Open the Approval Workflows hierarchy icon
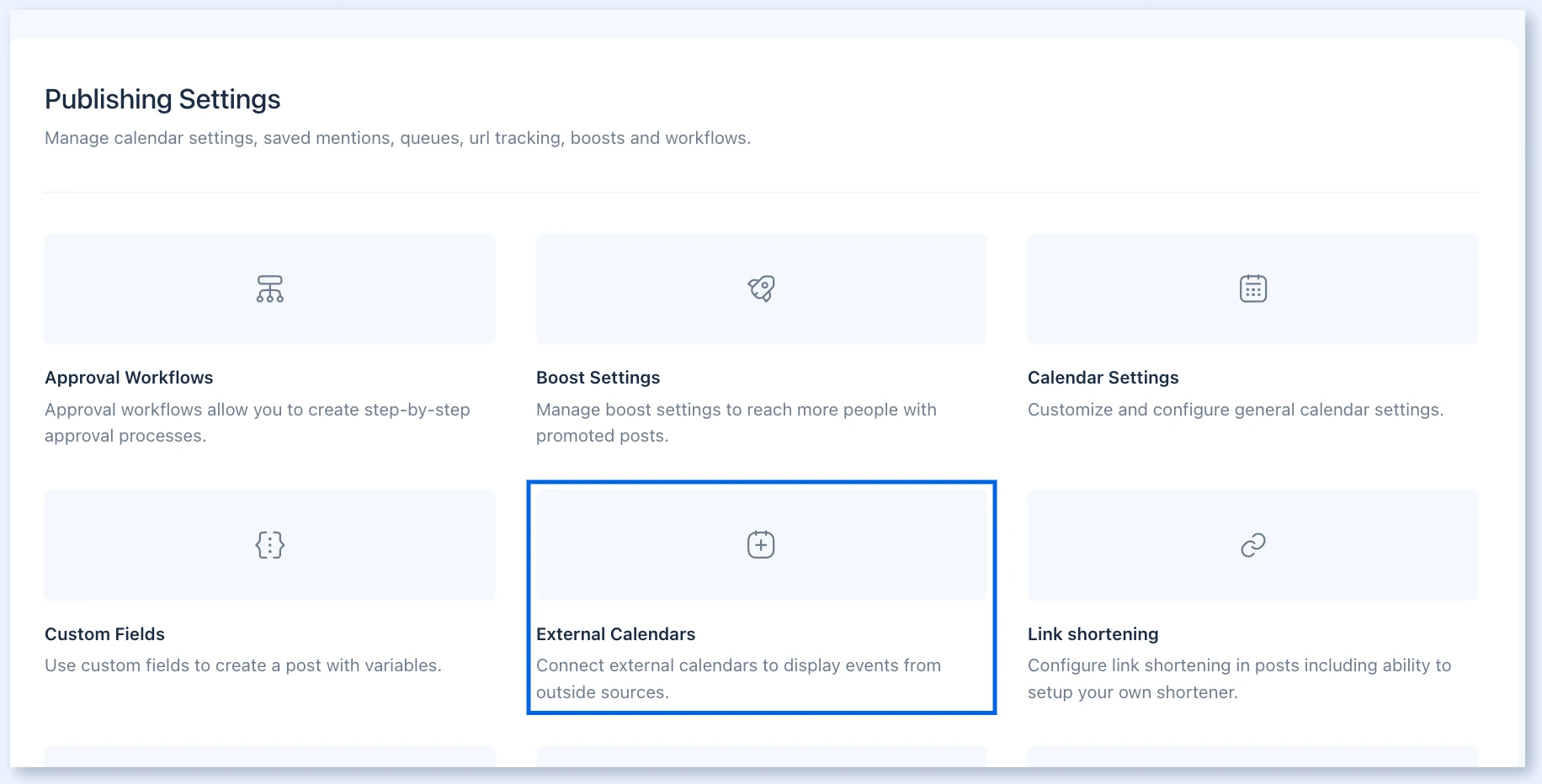This screenshot has width=1542, height=784. point(270,289)
